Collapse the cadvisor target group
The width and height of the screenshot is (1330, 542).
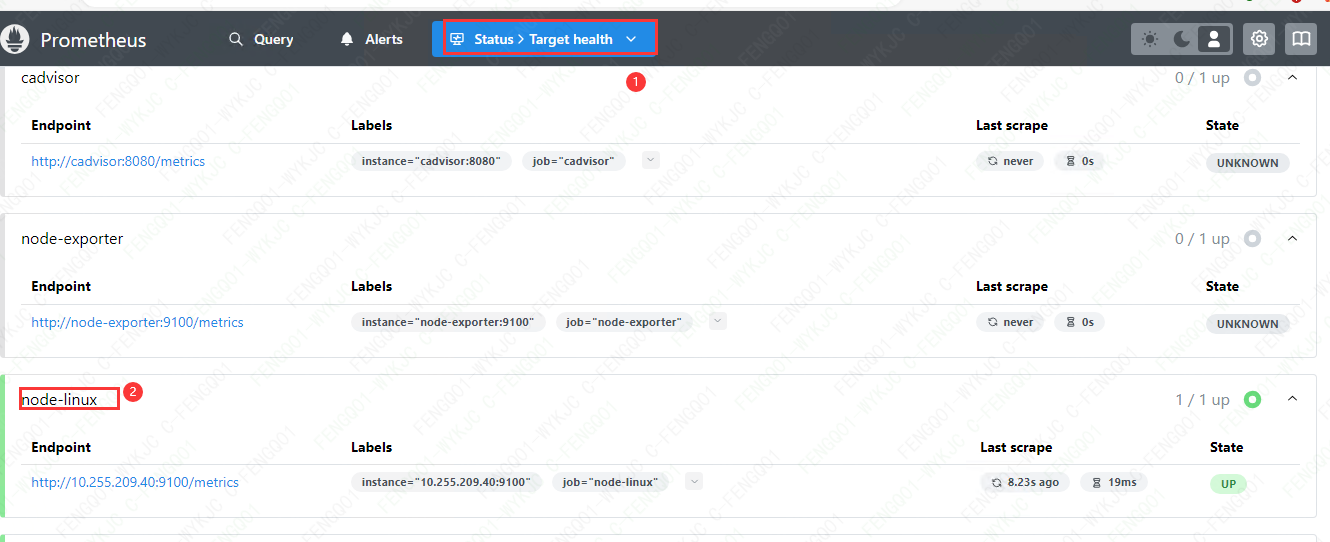1292,77
